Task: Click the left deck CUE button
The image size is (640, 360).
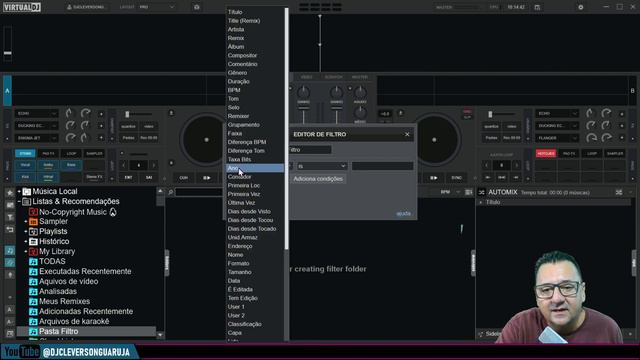Action: point(184,178)
